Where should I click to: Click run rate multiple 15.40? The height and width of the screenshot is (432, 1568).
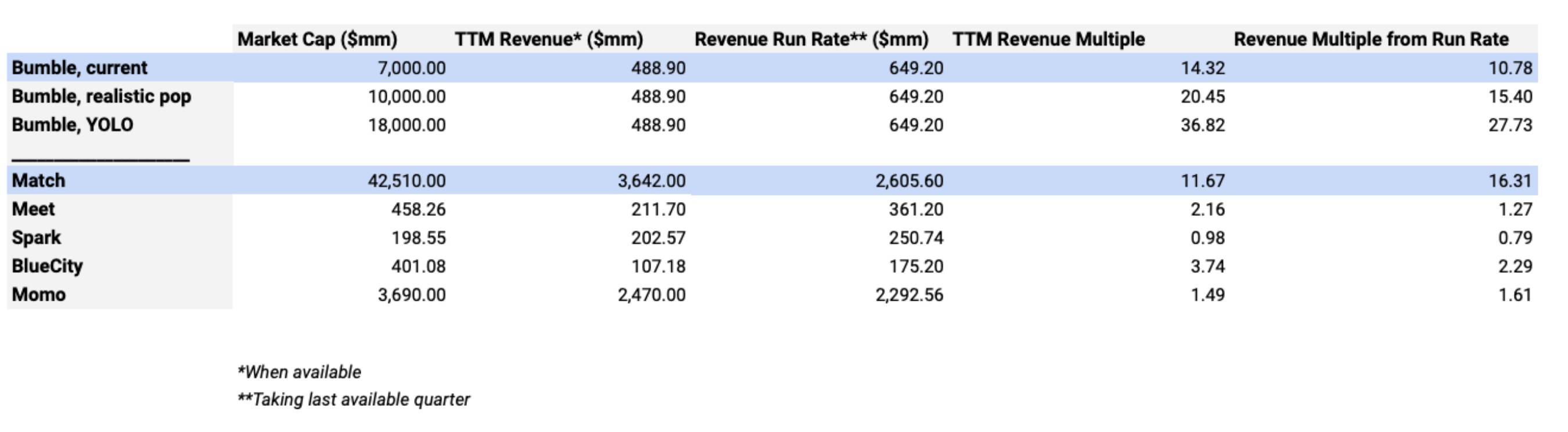click(x=1510, y=97)
